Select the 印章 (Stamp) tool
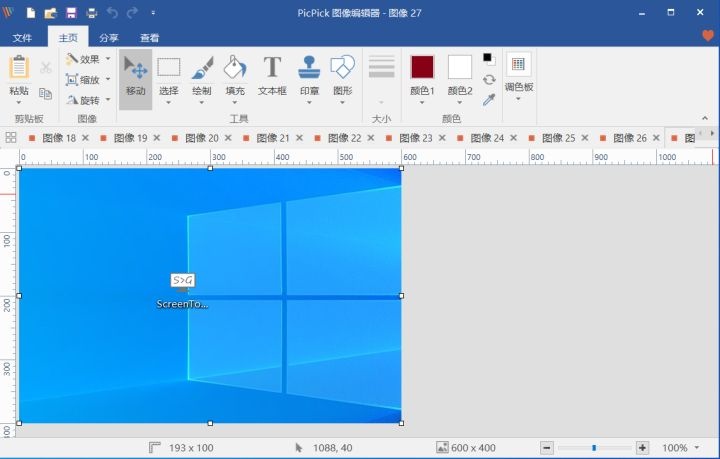 pyautogui.click(x=309, y=76)
